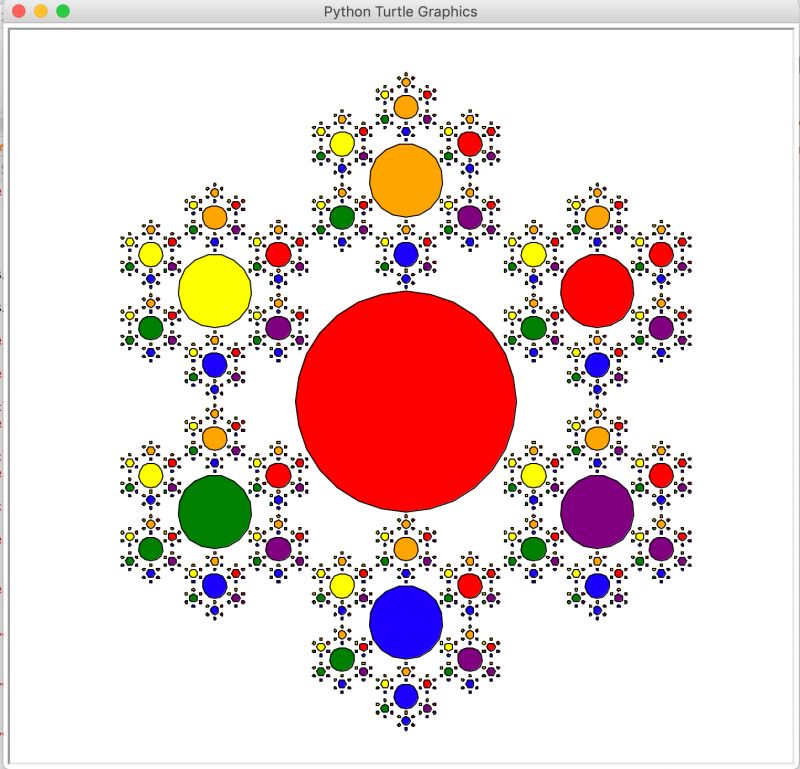Select the orange circle above the green cluster
This screenshot has width=800, height=769.
coord(213,437)
